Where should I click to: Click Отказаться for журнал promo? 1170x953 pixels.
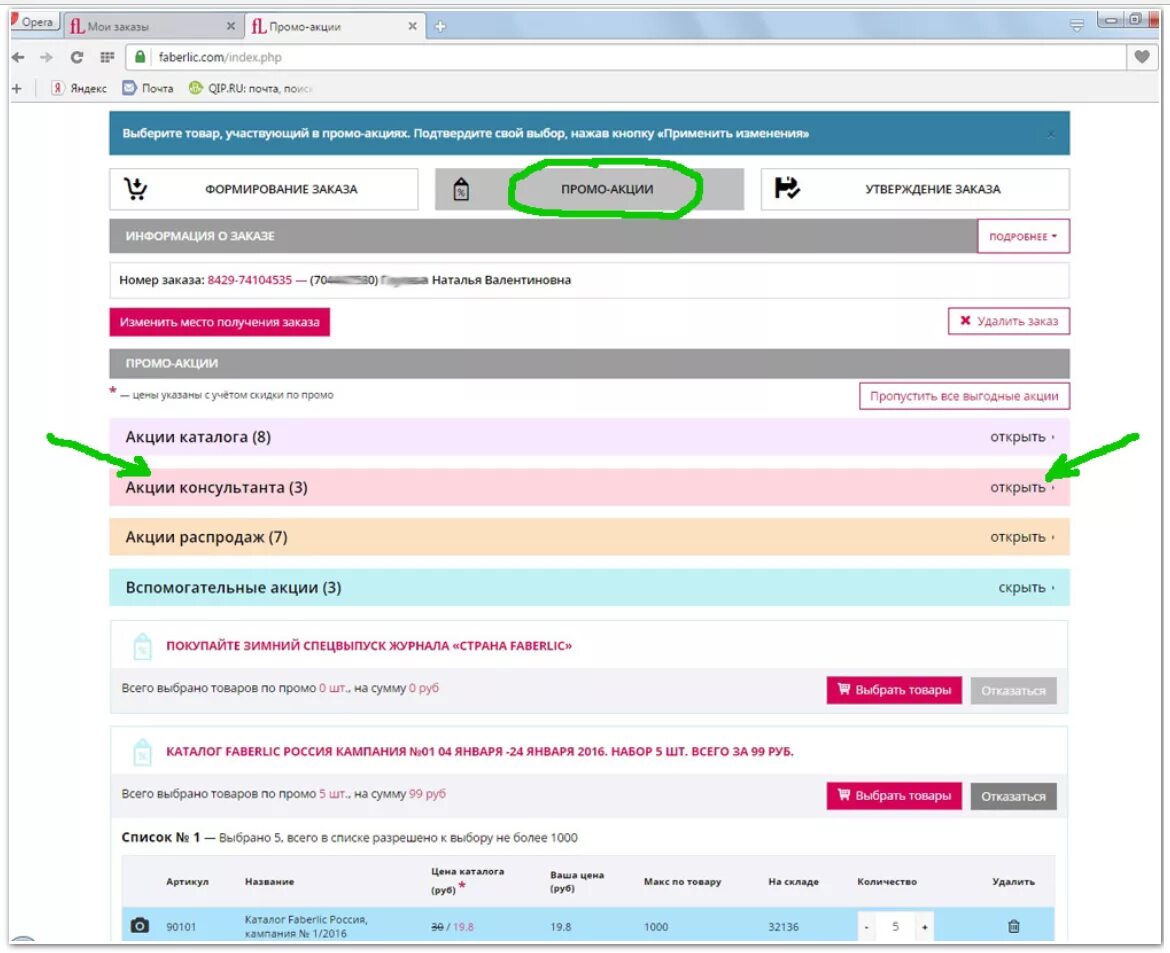[1013, 691]
